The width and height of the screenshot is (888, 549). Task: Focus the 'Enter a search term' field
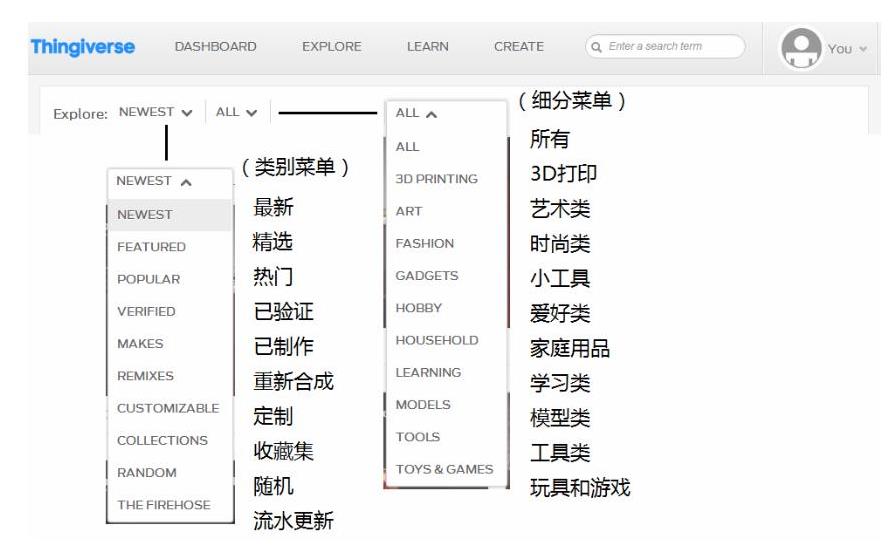(x=670, y=47)
